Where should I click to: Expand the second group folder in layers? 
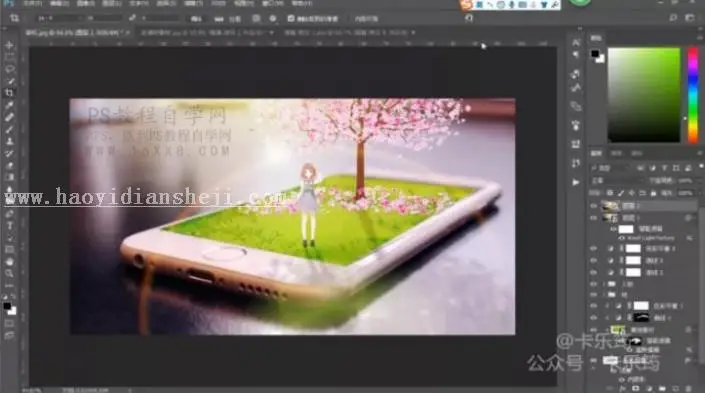(604, 295)
